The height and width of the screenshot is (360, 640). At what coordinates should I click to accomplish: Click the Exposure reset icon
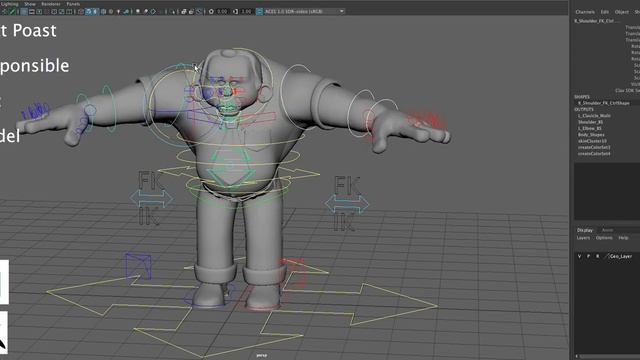pyautogui.click(x=211, y=11)
